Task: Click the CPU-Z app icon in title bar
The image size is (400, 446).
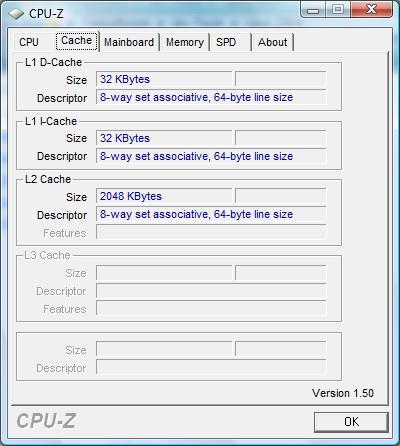Action: [x=16, y=14]
